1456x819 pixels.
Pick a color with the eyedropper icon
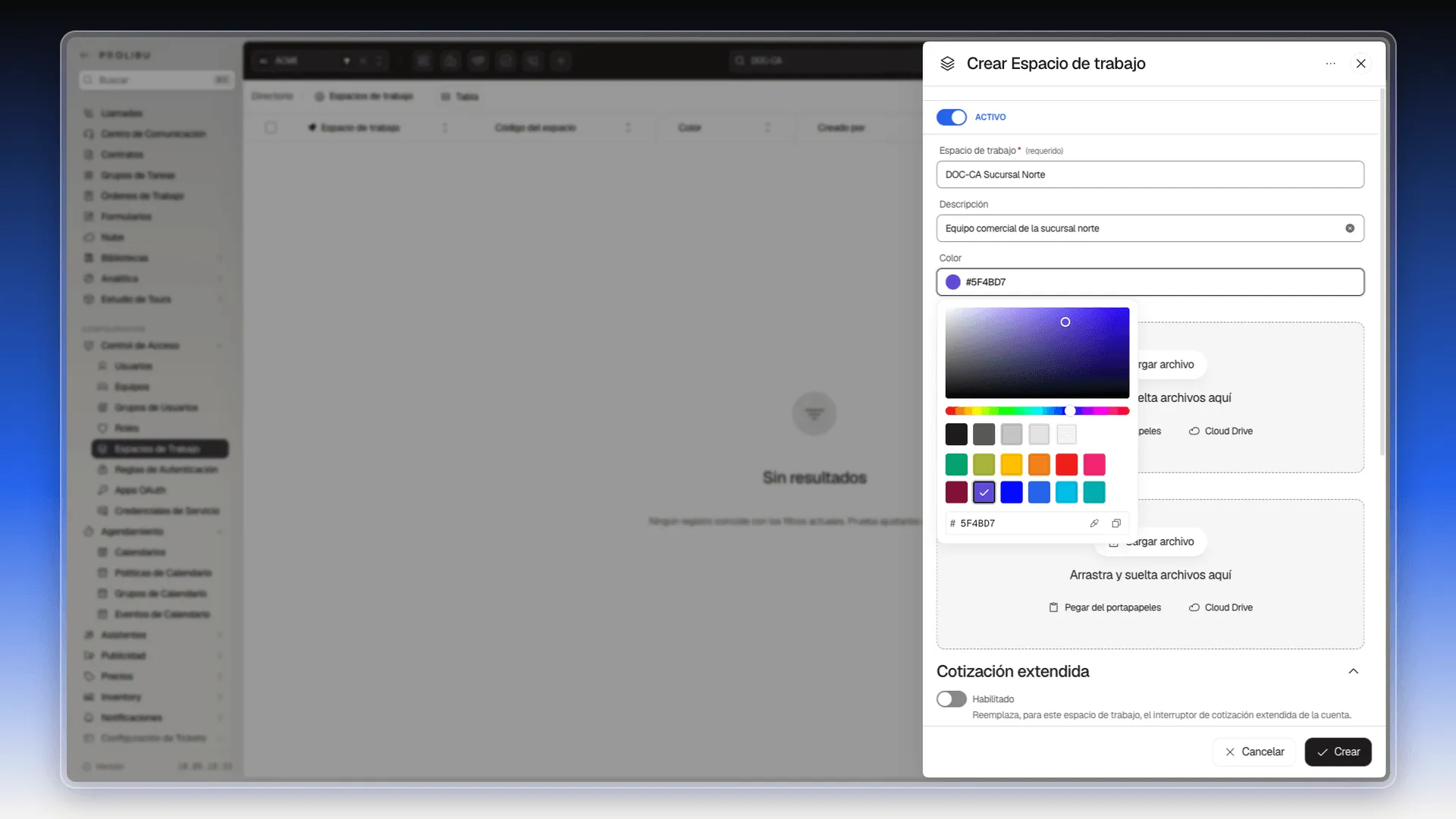[1094, 523]
